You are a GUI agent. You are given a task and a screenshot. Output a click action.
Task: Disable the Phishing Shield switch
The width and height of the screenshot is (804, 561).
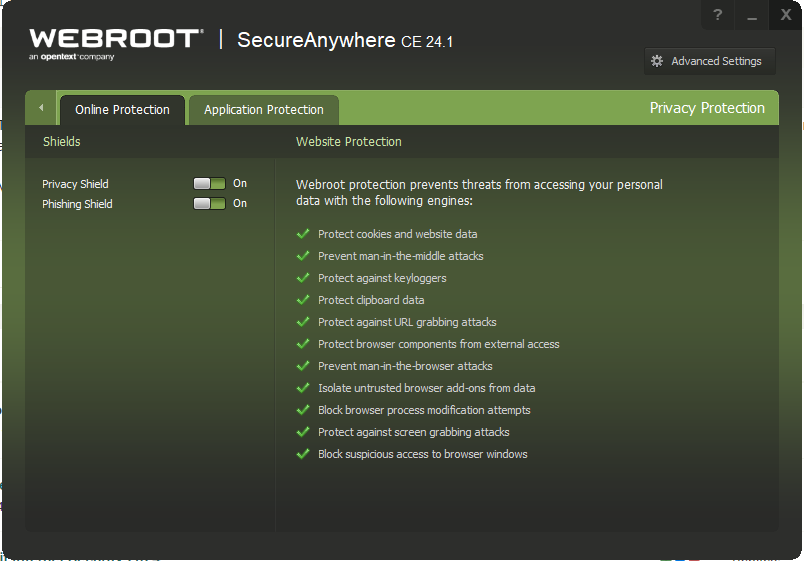point(209,204)
